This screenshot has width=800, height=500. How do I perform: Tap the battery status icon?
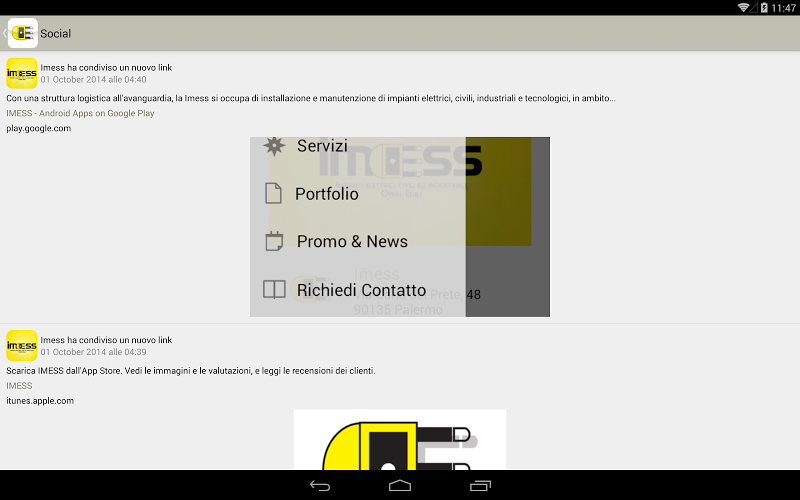pos(764,8)
